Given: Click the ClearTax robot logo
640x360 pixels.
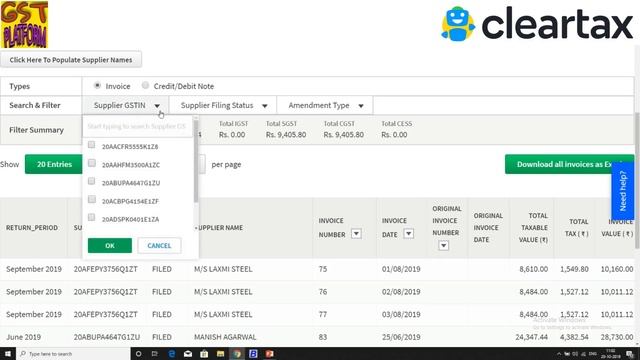Looking at the screenshot, I should click(x=458, y=24).
